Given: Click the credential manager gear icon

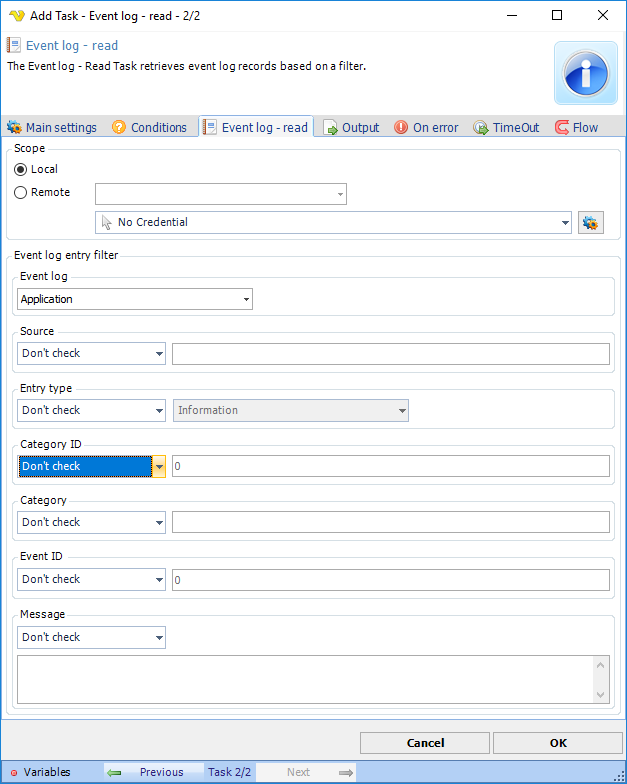Looking at the screenshot, I should pos(590,222).
